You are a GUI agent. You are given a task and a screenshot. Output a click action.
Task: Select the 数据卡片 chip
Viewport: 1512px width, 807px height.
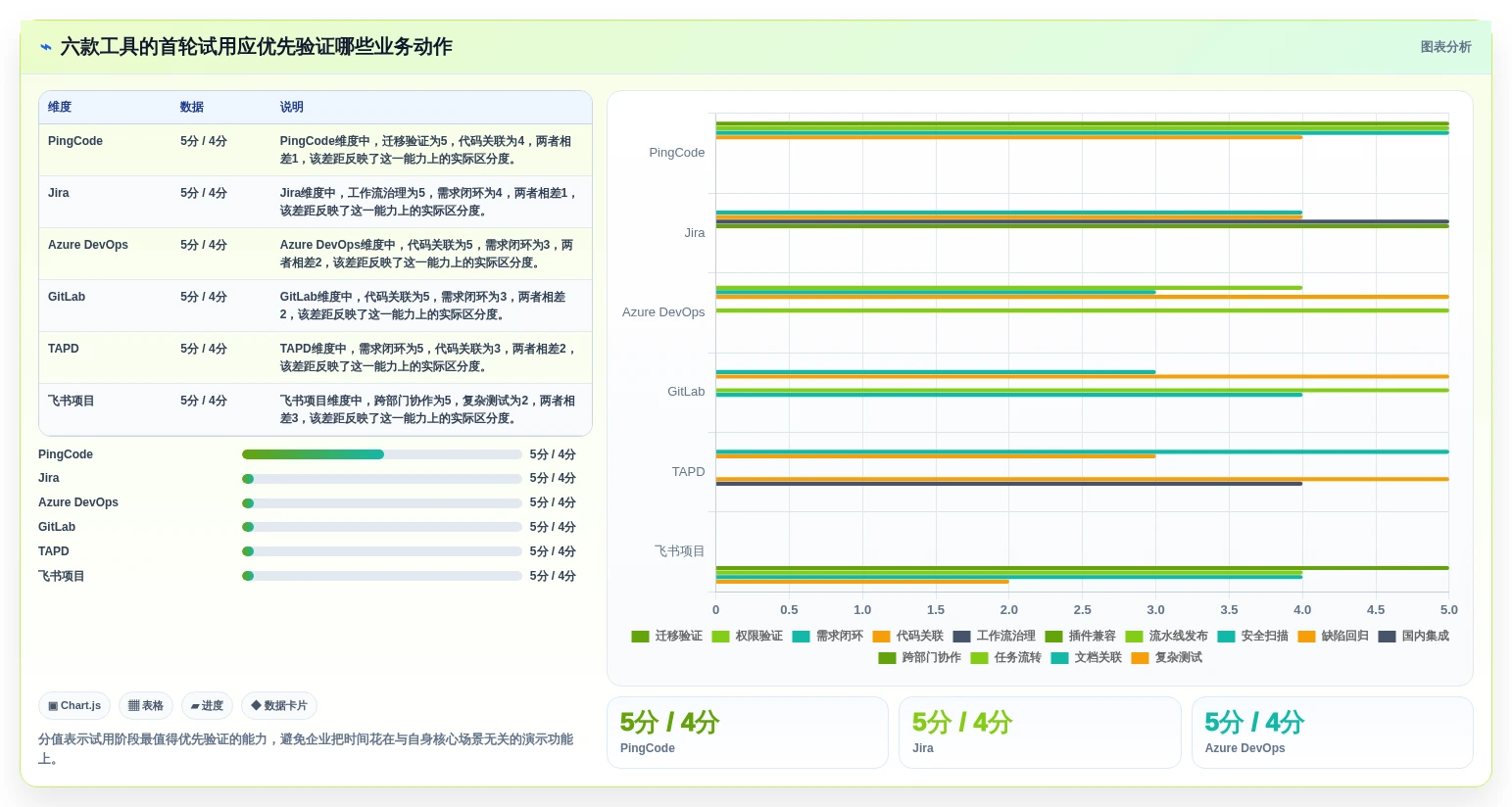279,705
